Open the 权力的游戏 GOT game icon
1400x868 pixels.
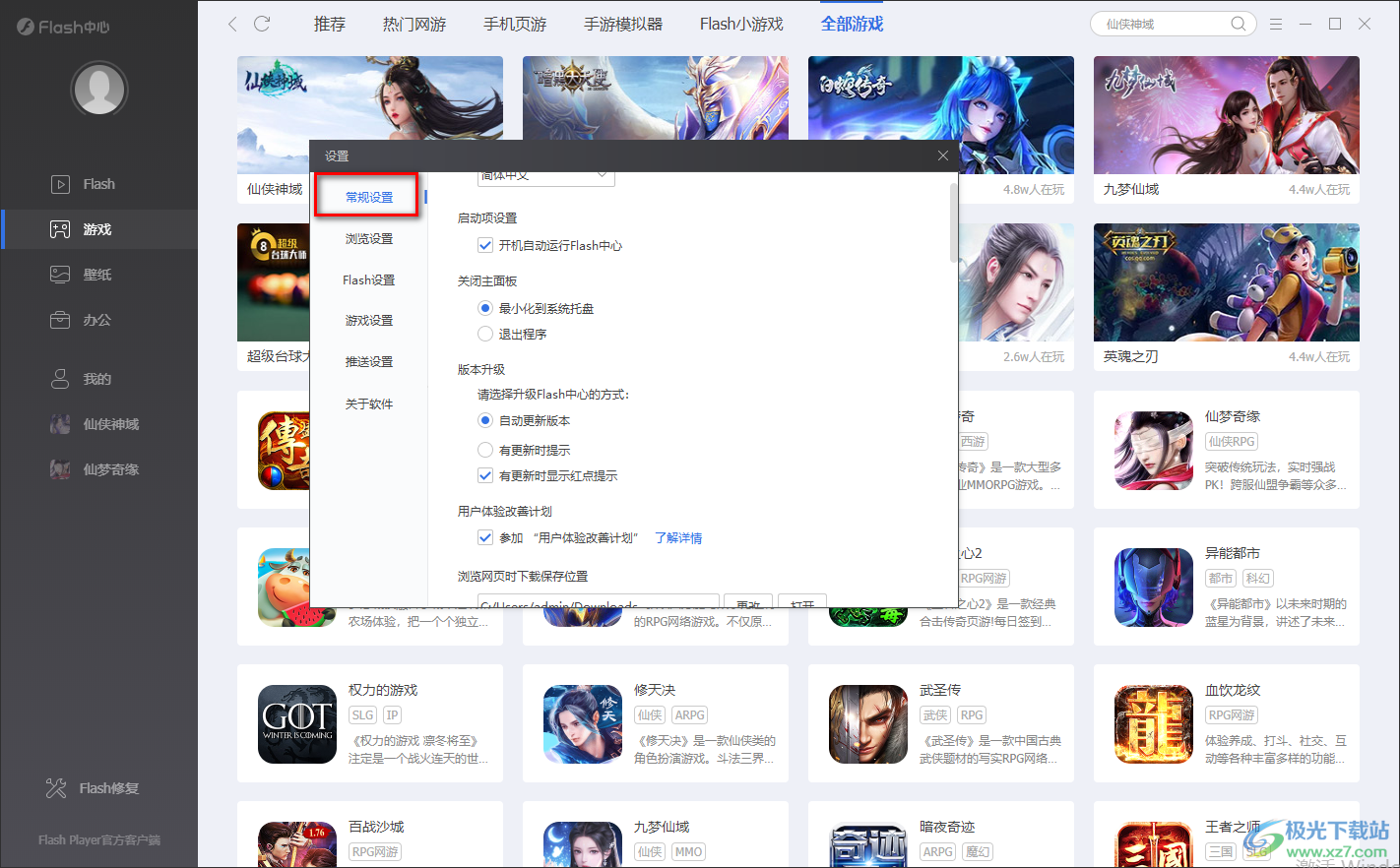pos(297,724)
